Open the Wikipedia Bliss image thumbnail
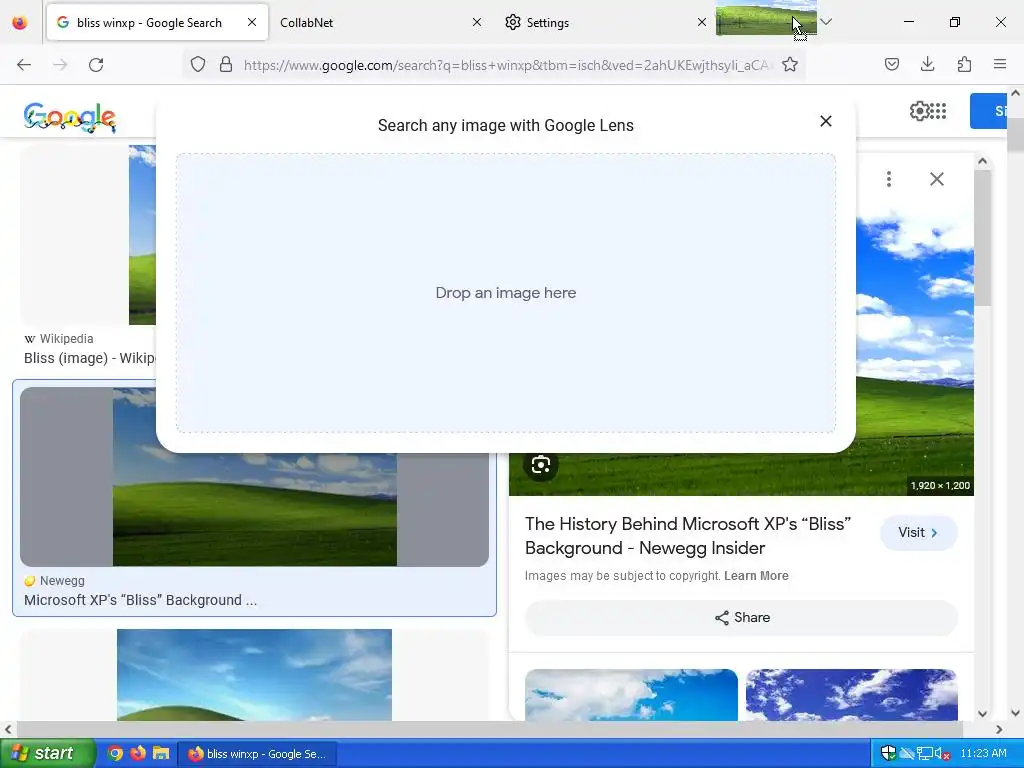 coord(88,235)
